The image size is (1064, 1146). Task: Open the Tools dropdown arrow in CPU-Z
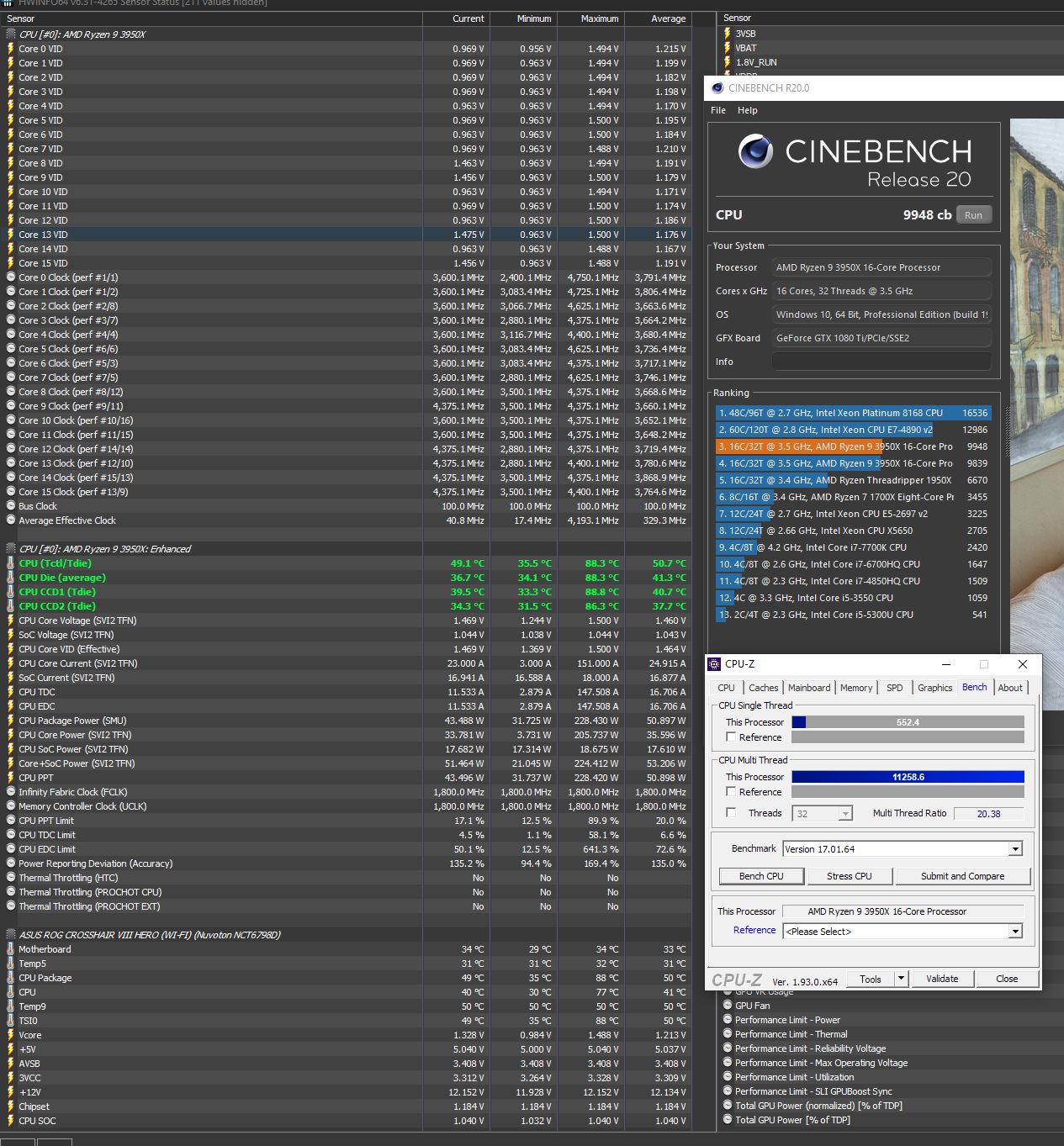coord(901,979)
